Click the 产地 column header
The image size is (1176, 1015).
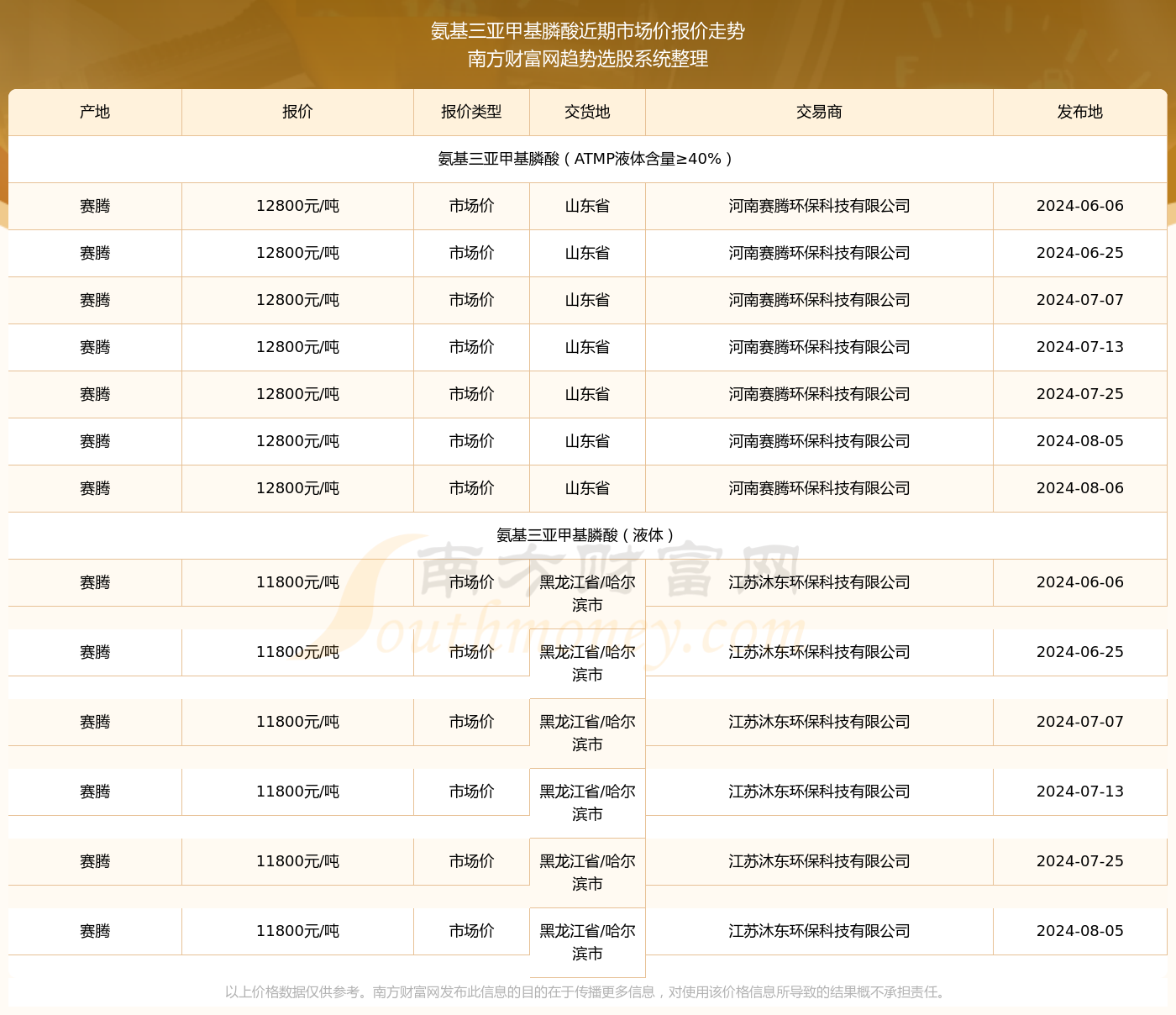95,112
